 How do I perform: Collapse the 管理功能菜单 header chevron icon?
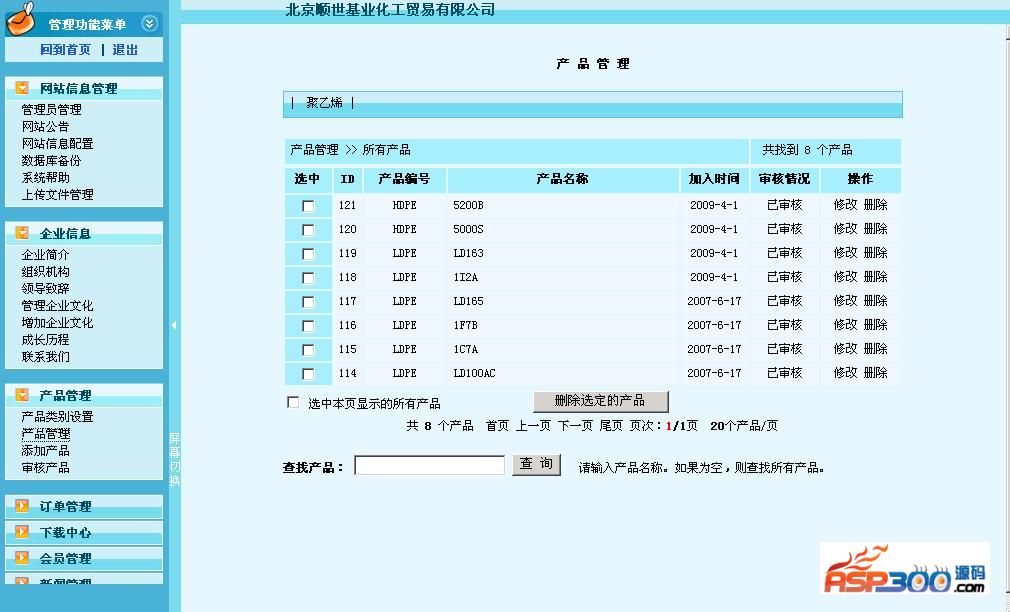(x=149, y=24)
